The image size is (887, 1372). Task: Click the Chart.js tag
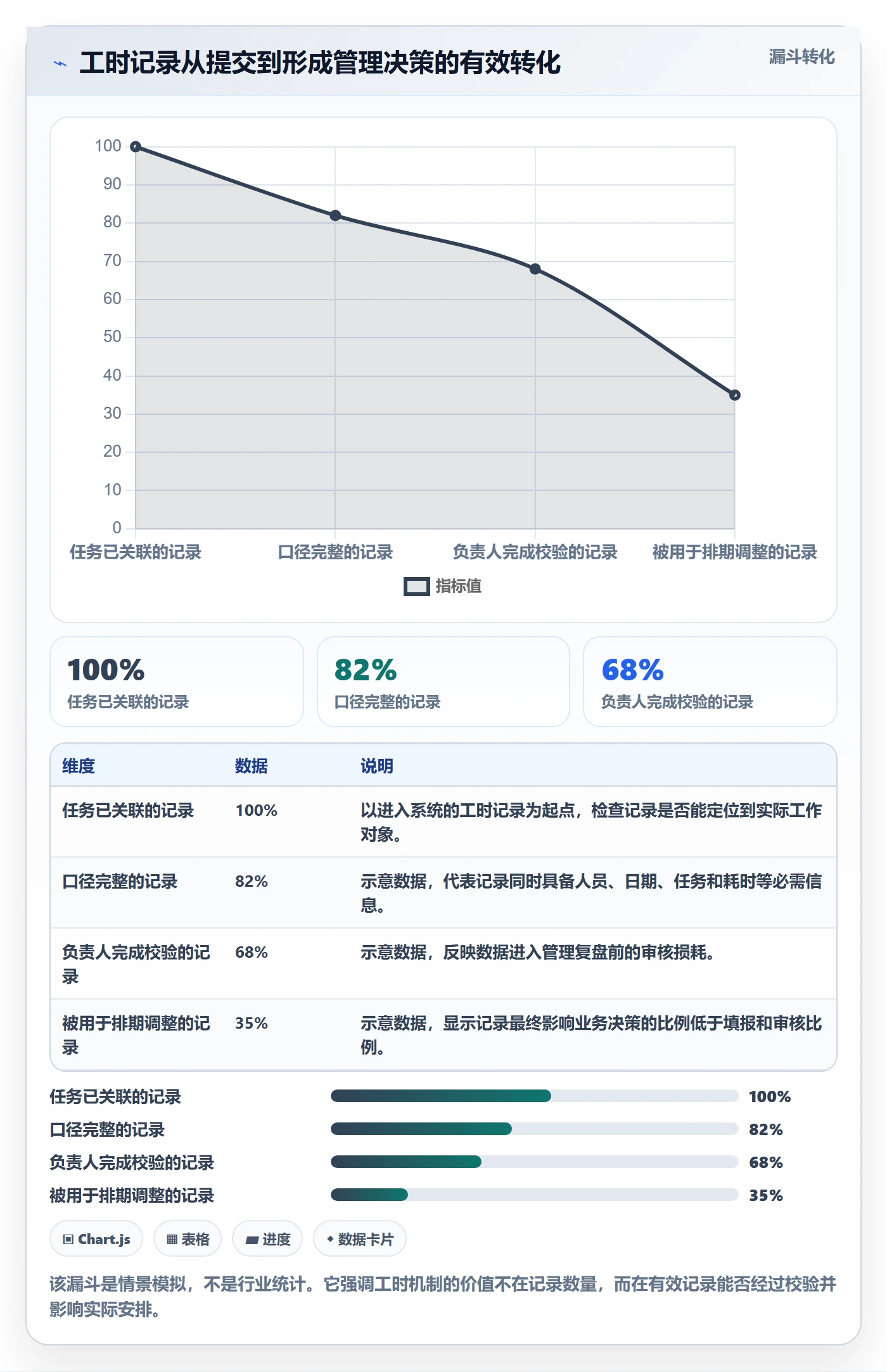[96, 1239]
